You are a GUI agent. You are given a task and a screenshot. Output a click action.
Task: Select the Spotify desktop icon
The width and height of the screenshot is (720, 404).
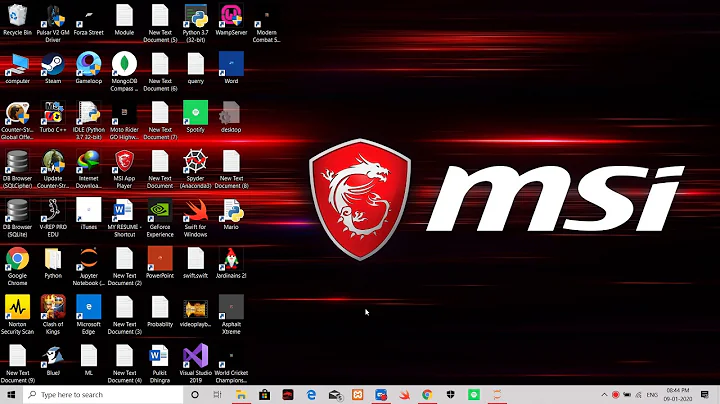195,117
